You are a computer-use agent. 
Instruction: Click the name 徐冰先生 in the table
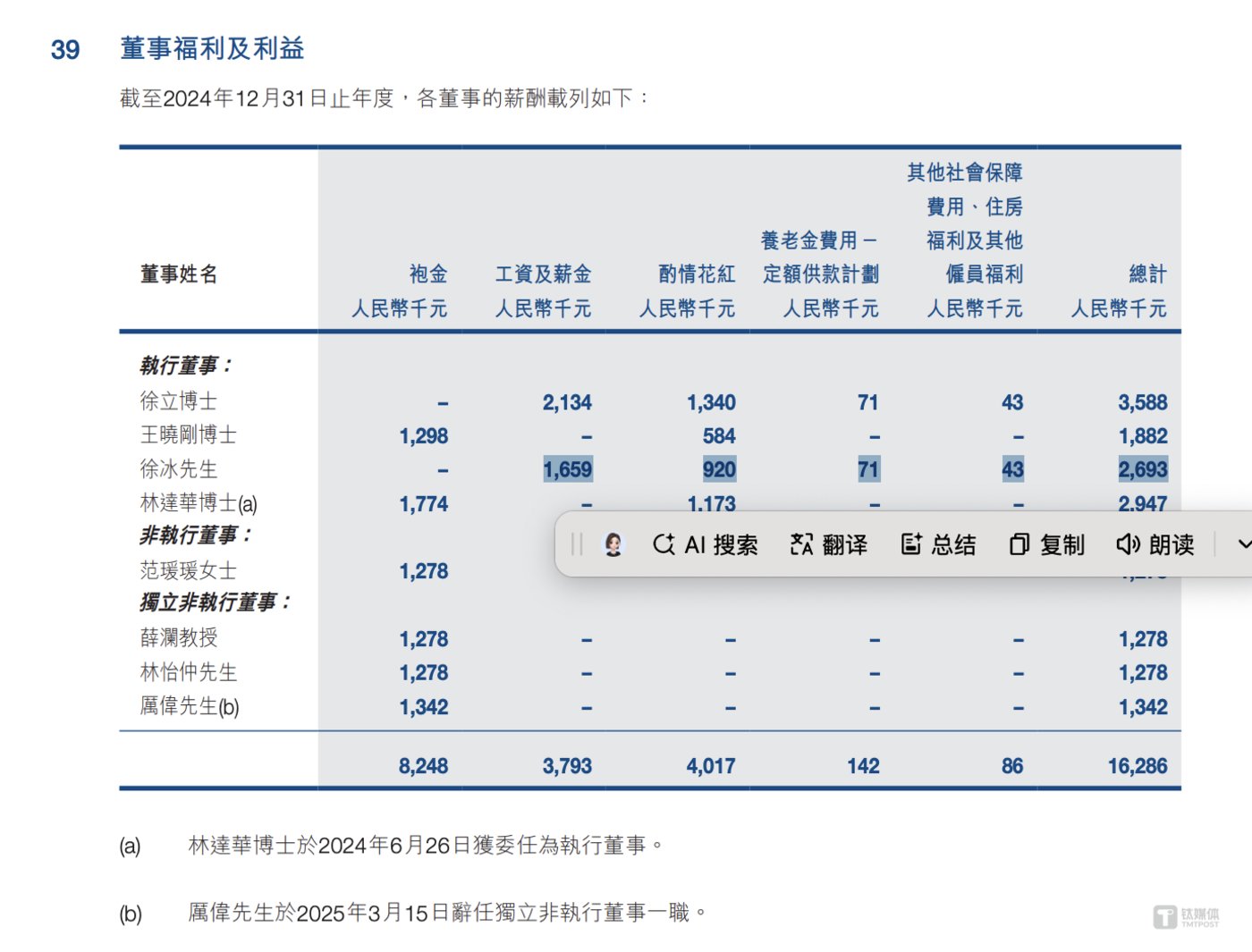click(x=179, y=469)
